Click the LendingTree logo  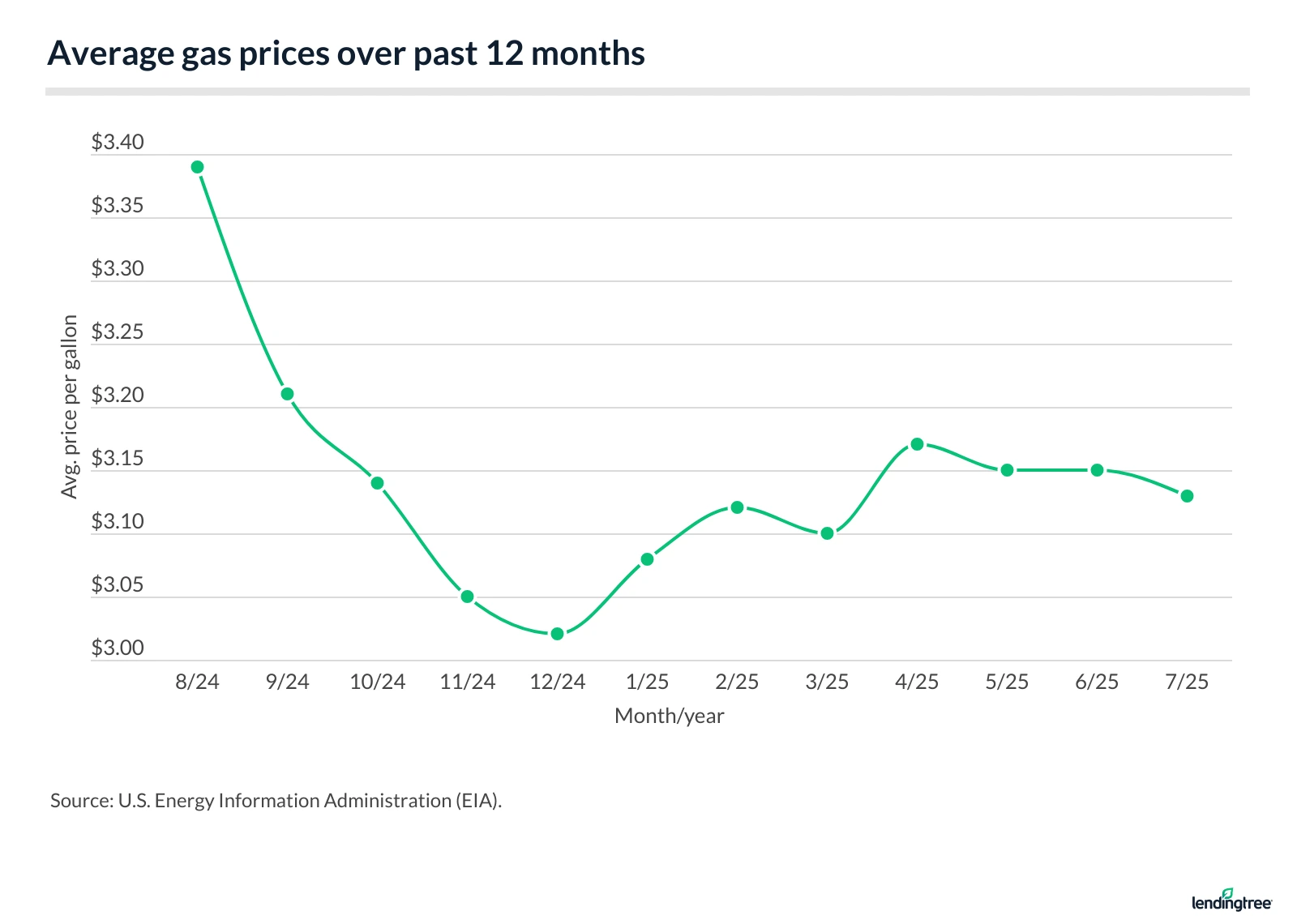tap(1231, 901)
